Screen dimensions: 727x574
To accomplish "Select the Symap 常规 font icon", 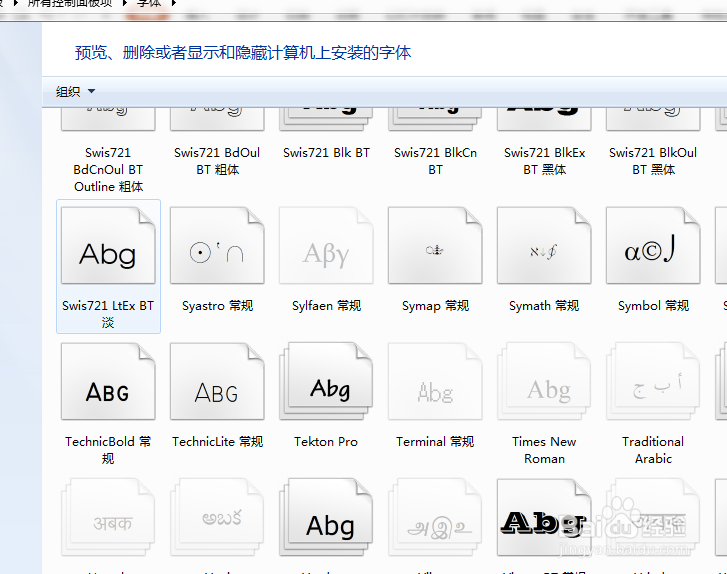I will coord(435,245).
